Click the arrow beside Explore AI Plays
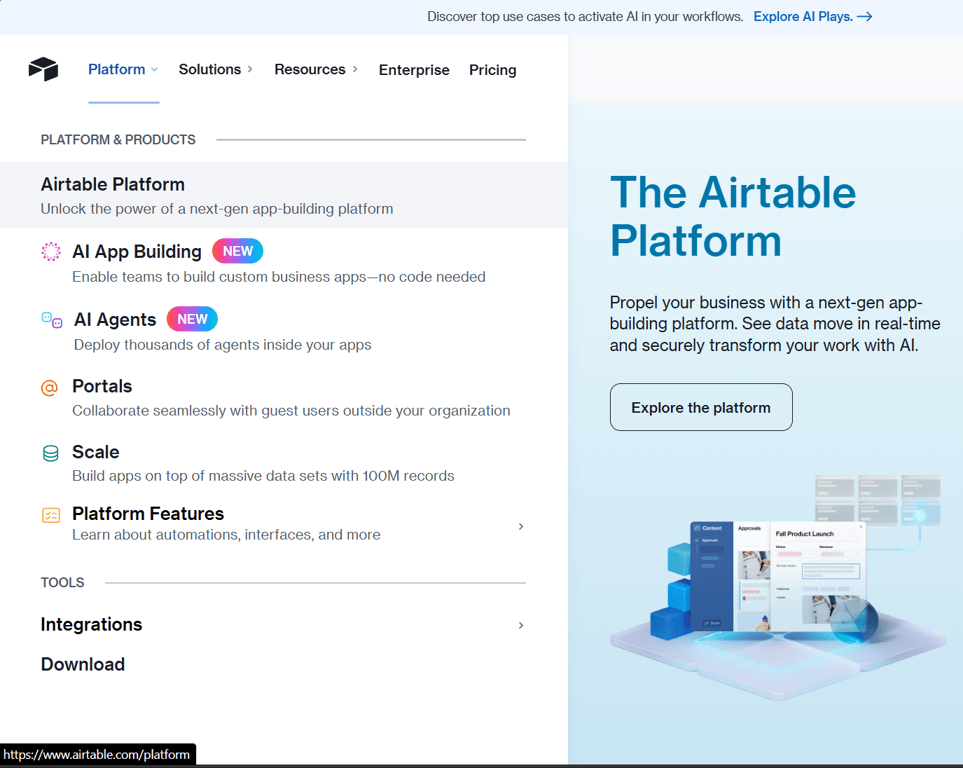This screenshot has height=768, width=963. coord(865,17)
